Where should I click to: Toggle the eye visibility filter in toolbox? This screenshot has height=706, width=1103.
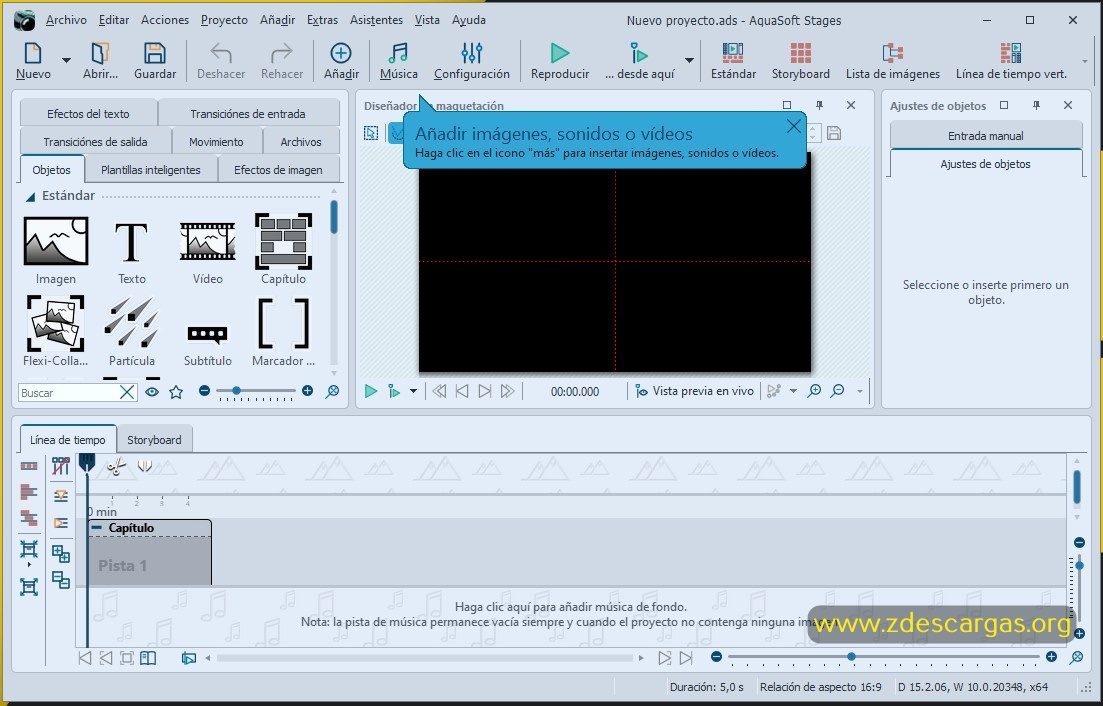coord(152,392)
